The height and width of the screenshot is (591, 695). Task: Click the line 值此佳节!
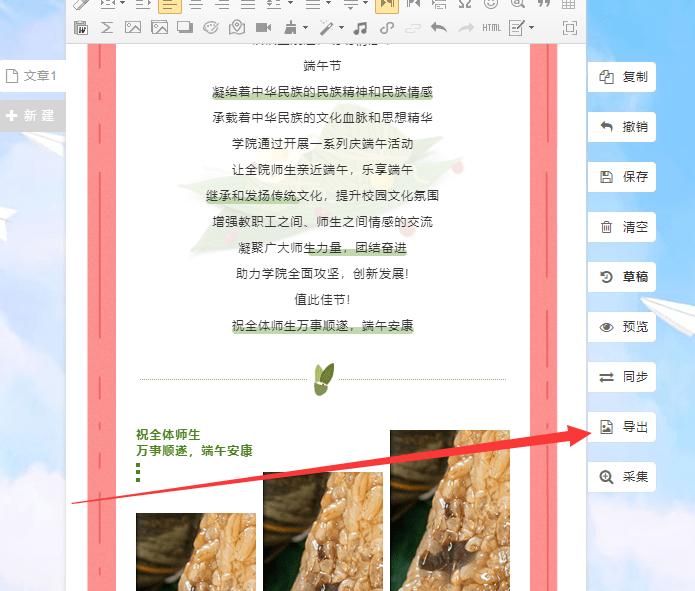322,300
